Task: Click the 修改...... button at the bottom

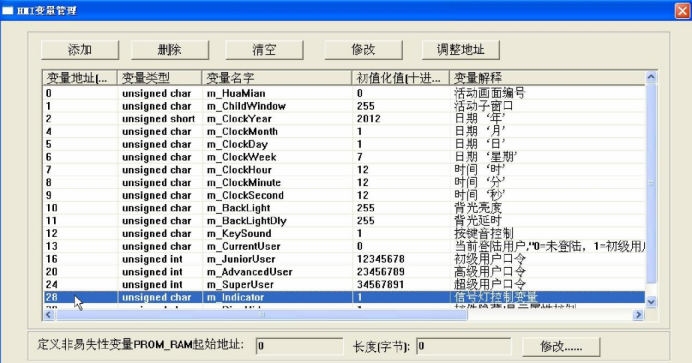Action: (561, 347)
